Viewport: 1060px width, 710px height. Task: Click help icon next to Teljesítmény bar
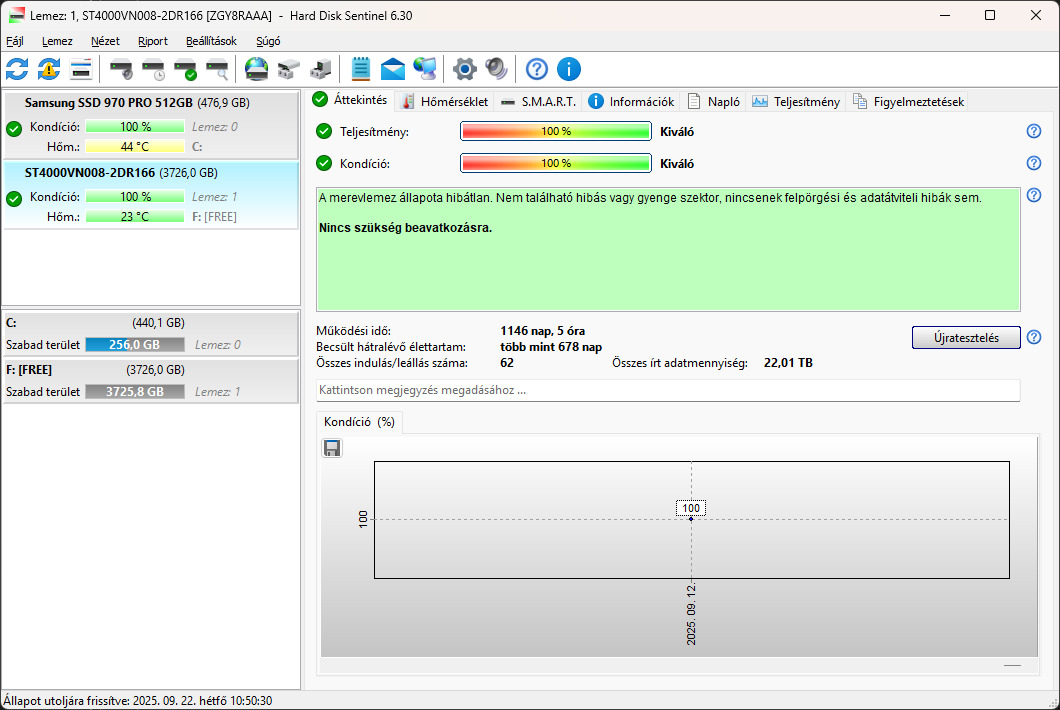tap(1034, 131)
